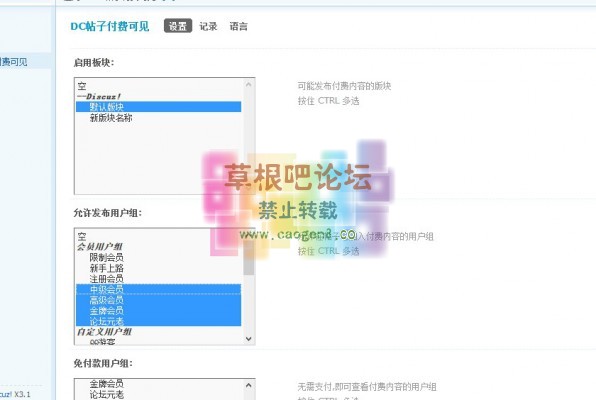Select 新手上路 user group

[x=159, y=268]
